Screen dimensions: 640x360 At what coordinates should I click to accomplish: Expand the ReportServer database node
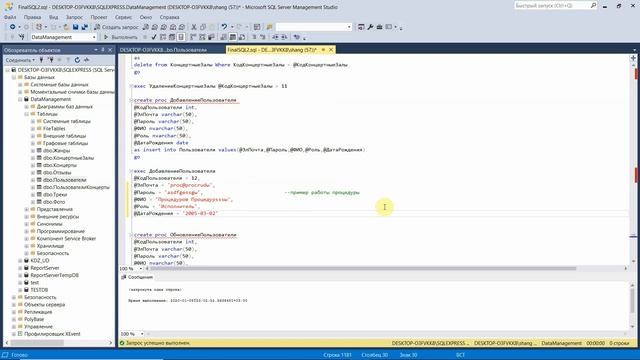click(20, 268)
